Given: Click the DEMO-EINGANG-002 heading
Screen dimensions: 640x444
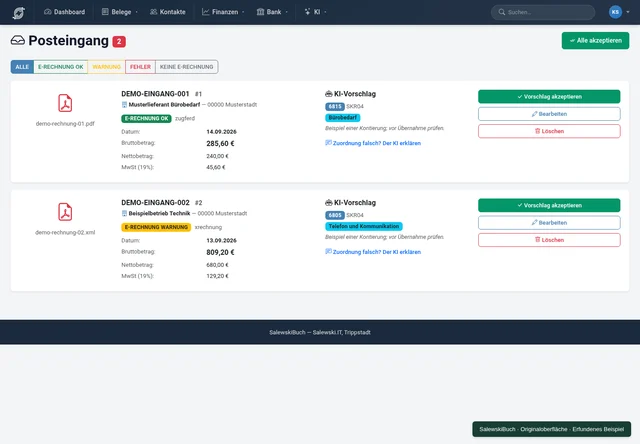Looking at the screenshot, I should click(155, 203).
